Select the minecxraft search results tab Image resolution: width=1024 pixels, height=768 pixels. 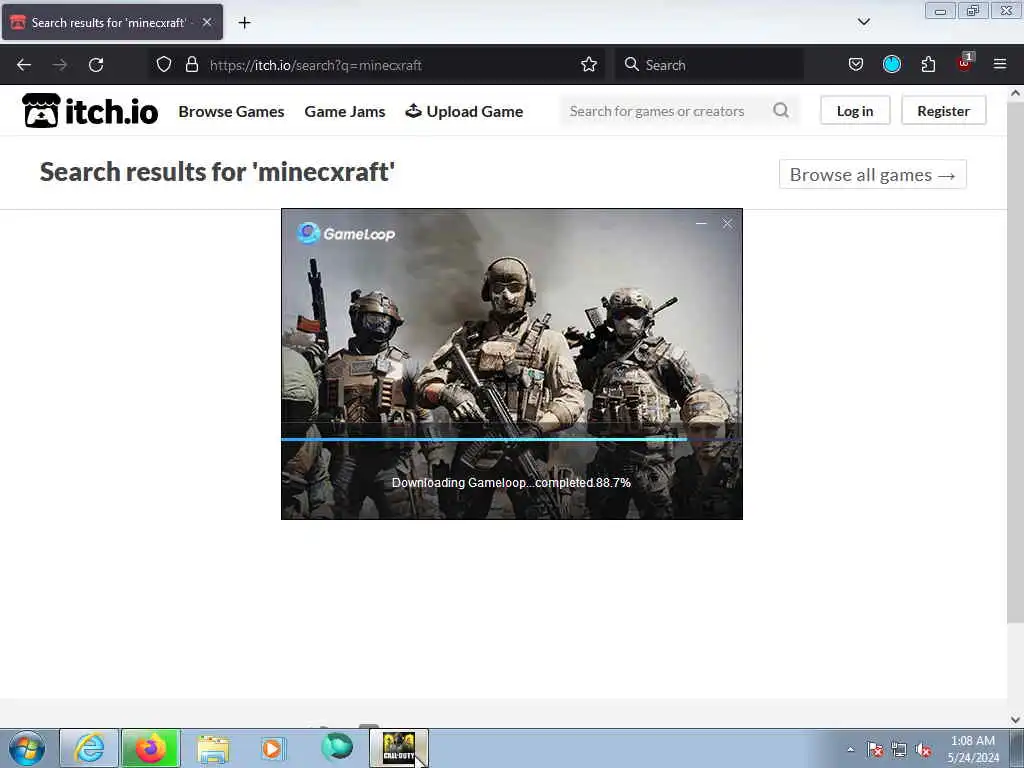tap(108, 22)
